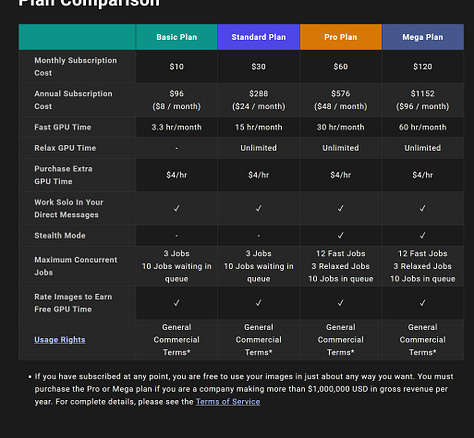The image size is (474, 438).
Task: Click the 30 hr/month Fast GPU cell
Action: click(341, 127)
